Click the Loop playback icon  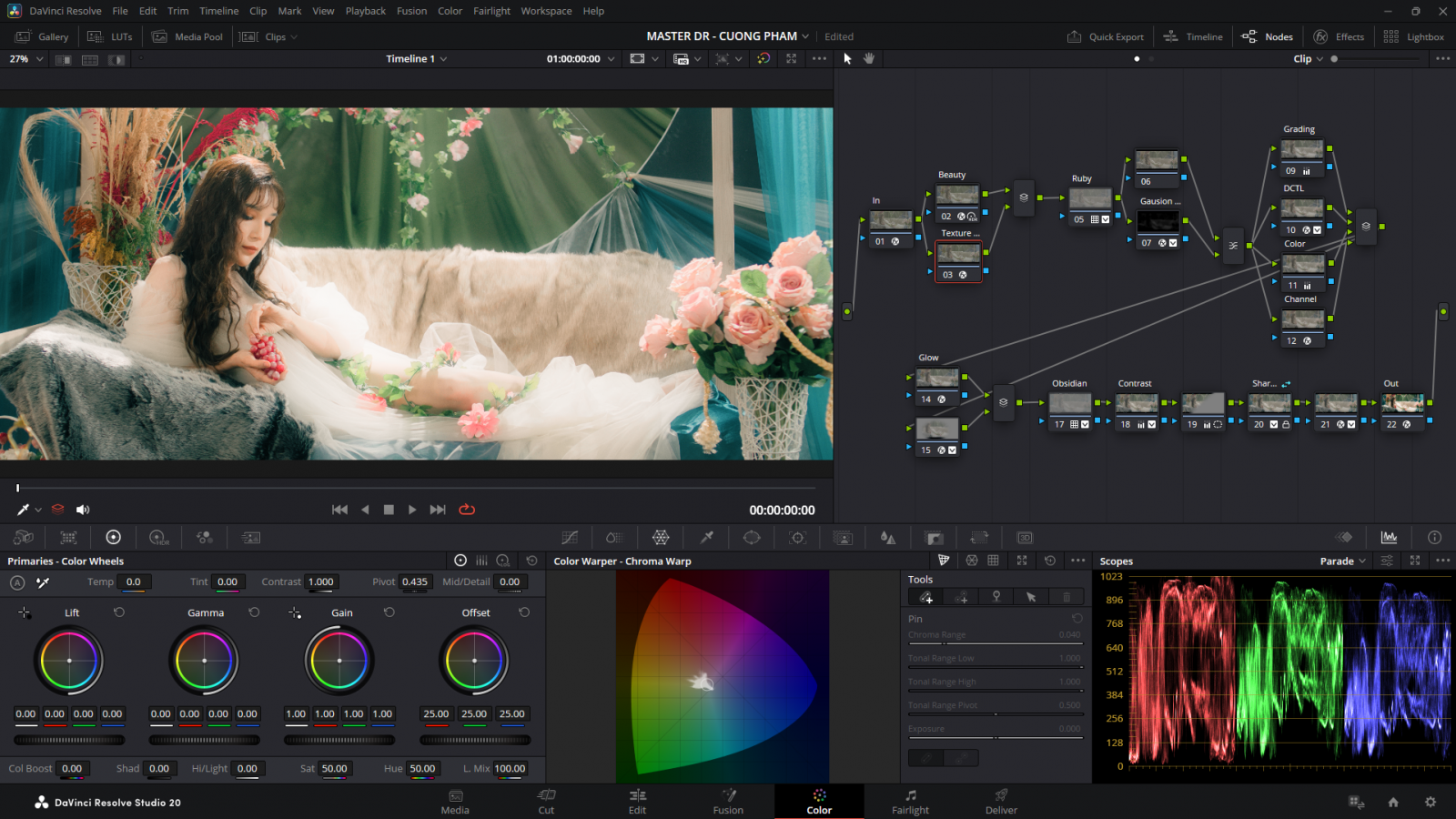pyautogui.click(x=467, y=510)
